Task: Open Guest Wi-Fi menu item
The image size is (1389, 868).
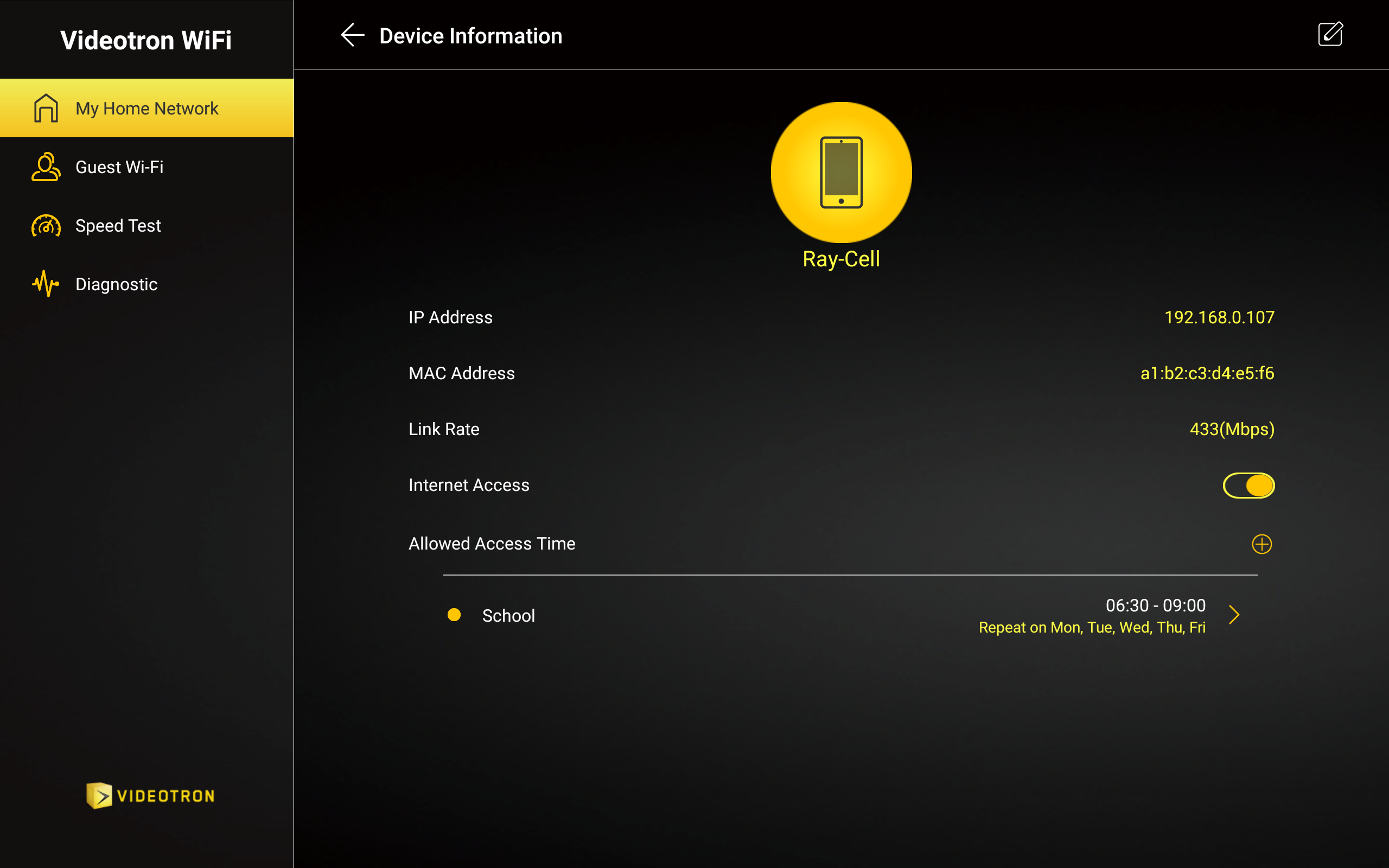Action: (147, 167)
